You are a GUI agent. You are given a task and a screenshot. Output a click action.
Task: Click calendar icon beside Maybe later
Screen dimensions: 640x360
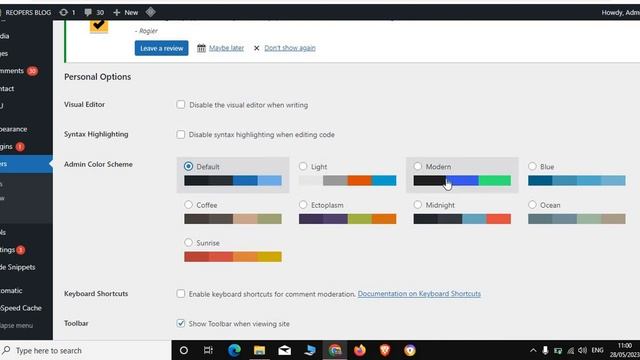pyautogui.click(x=201, y=48)
